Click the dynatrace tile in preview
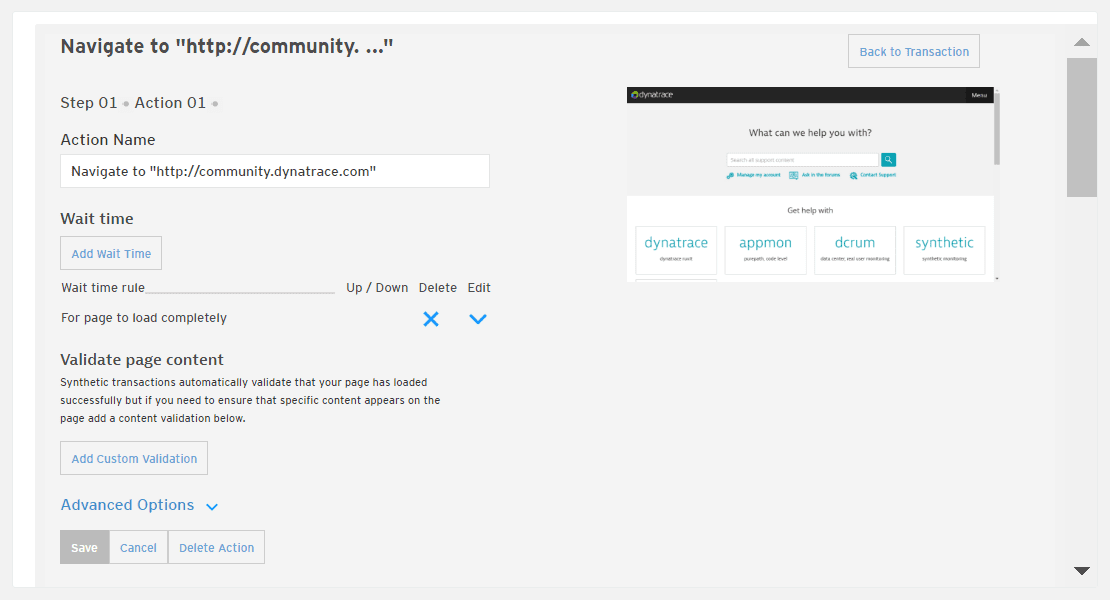 (x=676, y=250)
